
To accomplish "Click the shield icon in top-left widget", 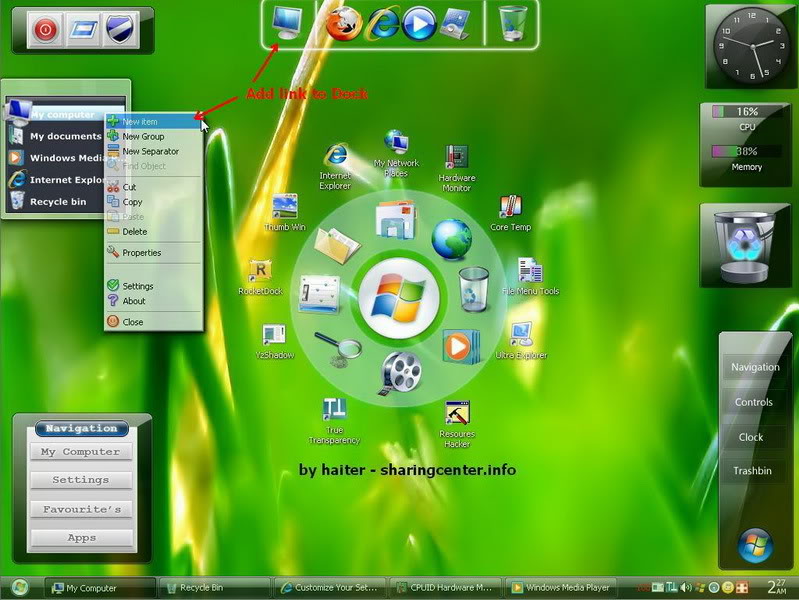I will 120,30.
